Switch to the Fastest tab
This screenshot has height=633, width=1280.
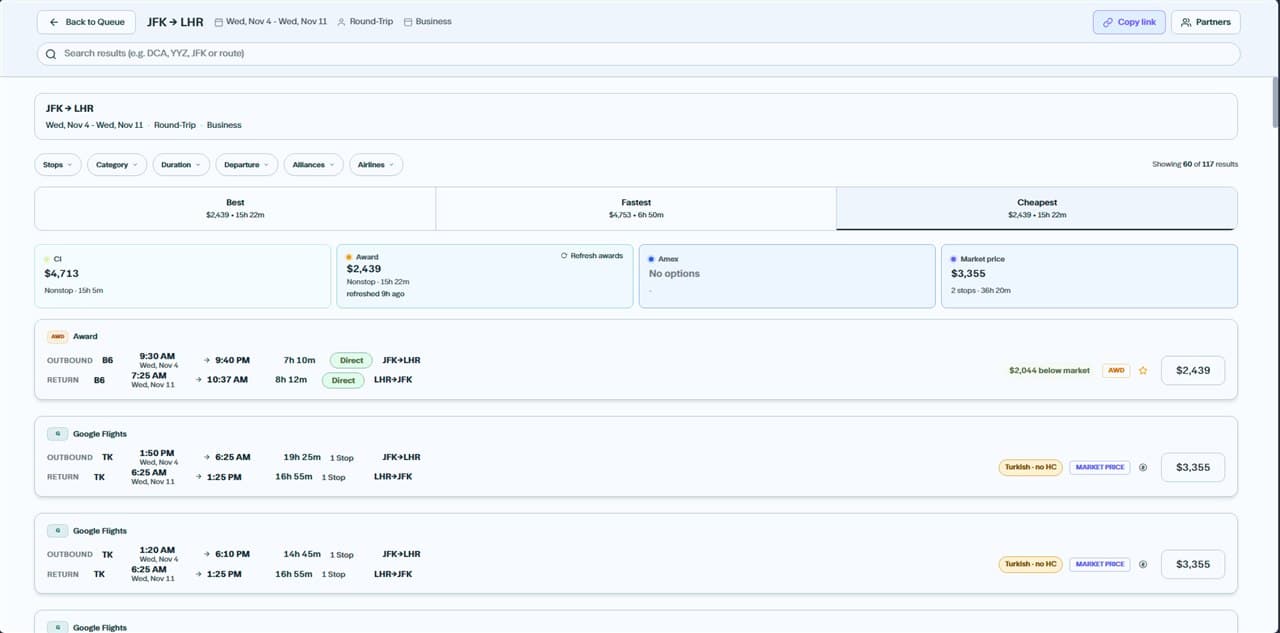[x=636, y=208]
